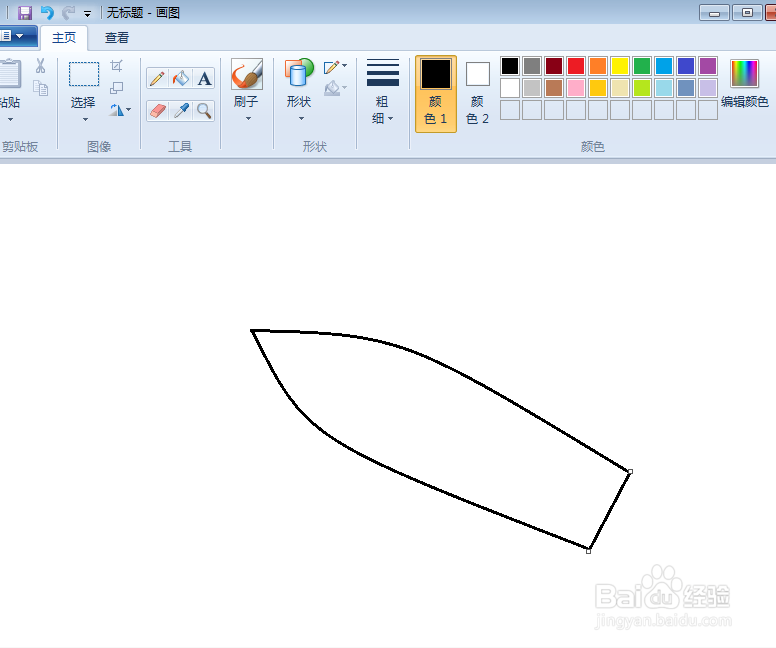This screenshot has height=648, width=776.
Task: Click the Resize image icon
Action: coord(116,88)
